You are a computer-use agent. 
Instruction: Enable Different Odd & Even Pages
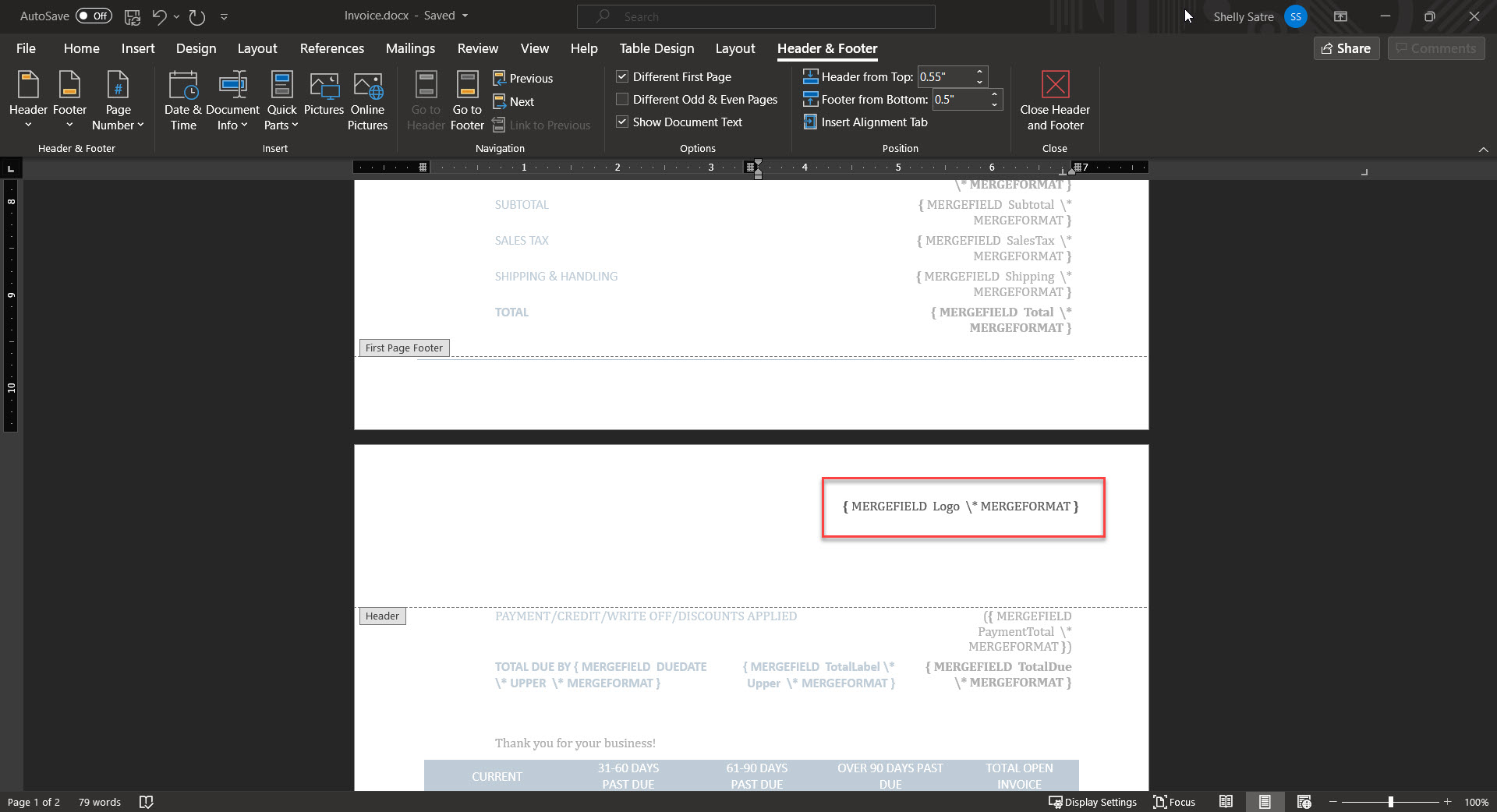(x=622, y=100)
